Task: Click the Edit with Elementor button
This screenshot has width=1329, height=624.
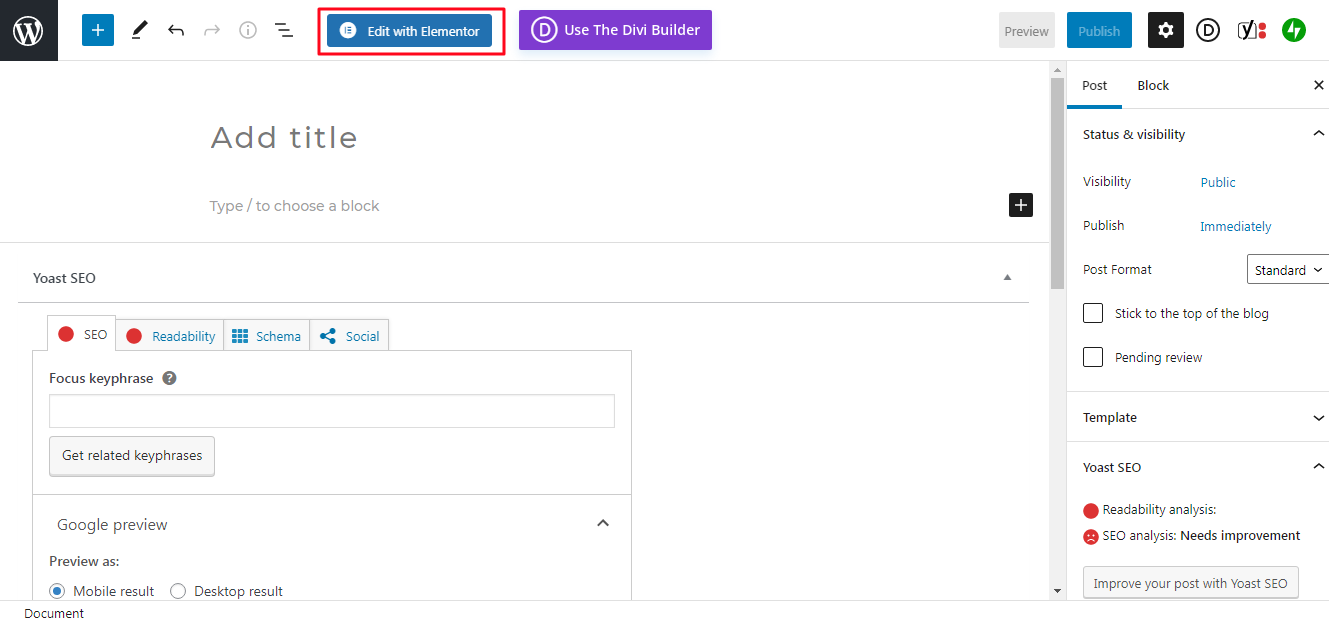Action: tap(408, 31)
